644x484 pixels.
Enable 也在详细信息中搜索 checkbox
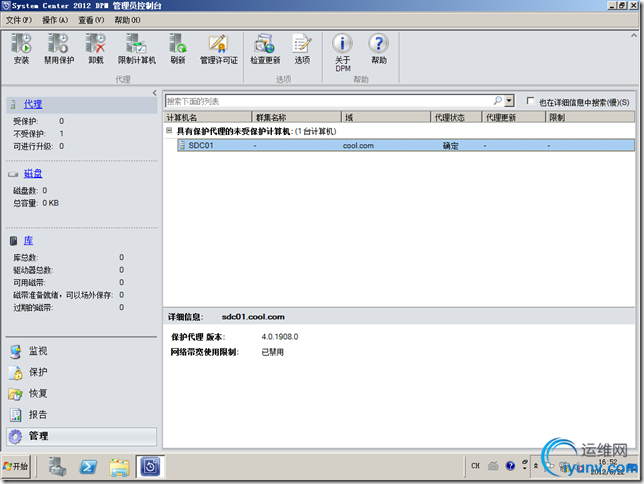point(530,101)
